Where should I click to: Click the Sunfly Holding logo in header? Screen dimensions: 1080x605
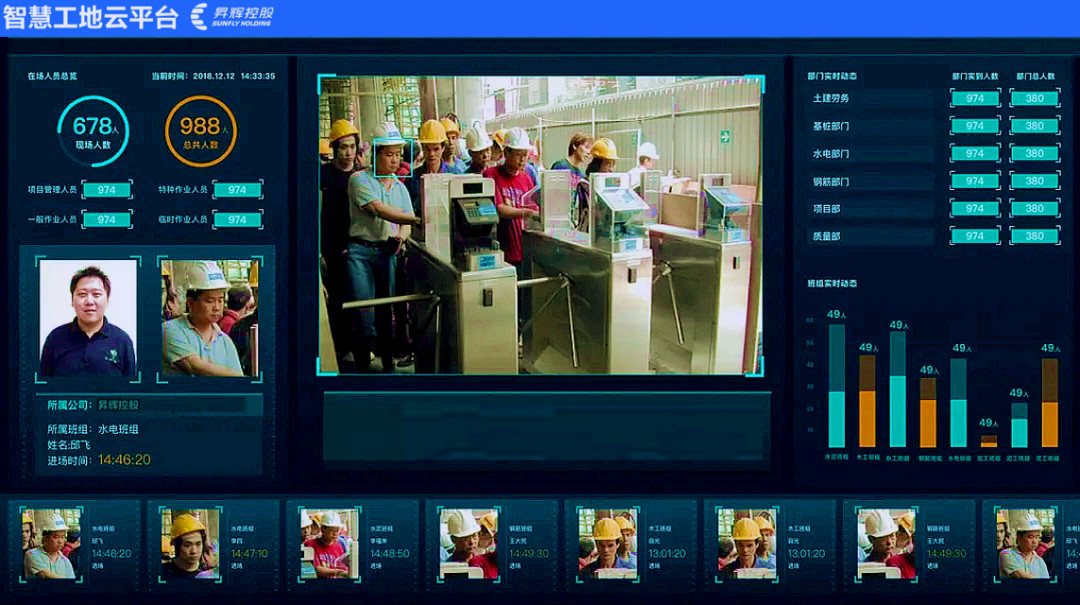(x=231, y=16)
